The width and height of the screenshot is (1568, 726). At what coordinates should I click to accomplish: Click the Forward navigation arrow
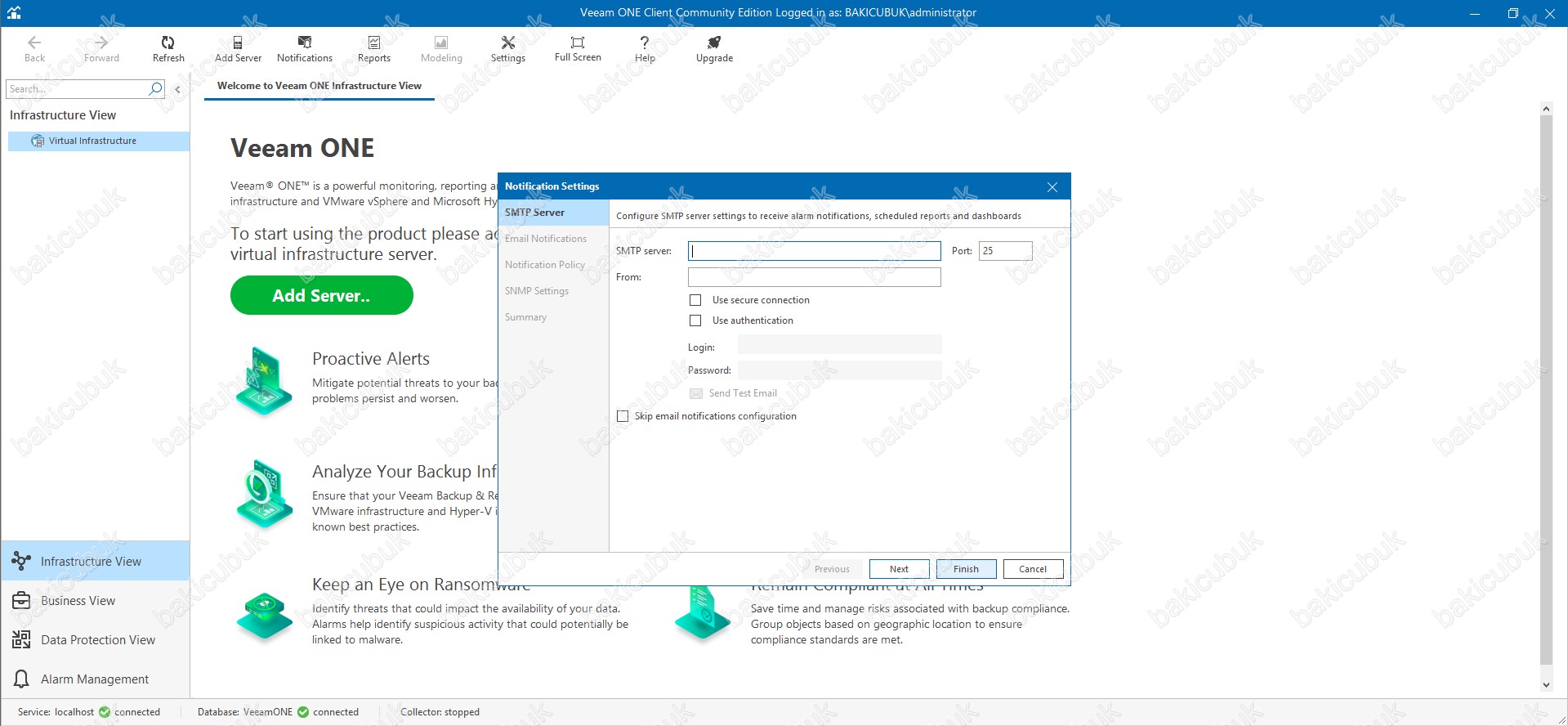pyautogui.click(x=101, y=49)
